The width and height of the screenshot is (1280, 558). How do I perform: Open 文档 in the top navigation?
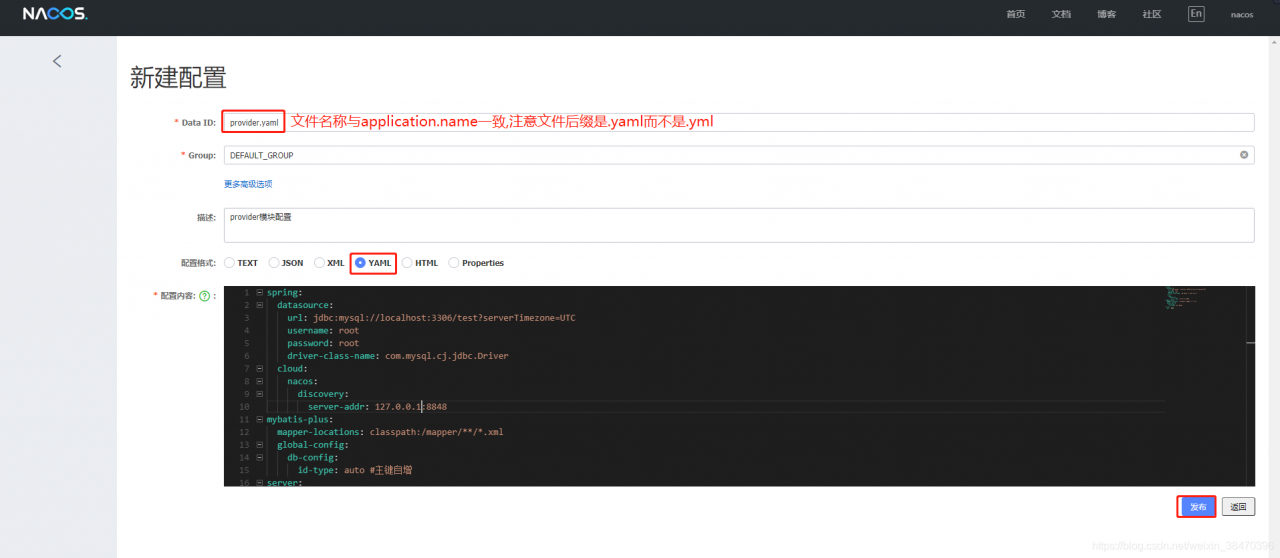(x=1061, y=14)
